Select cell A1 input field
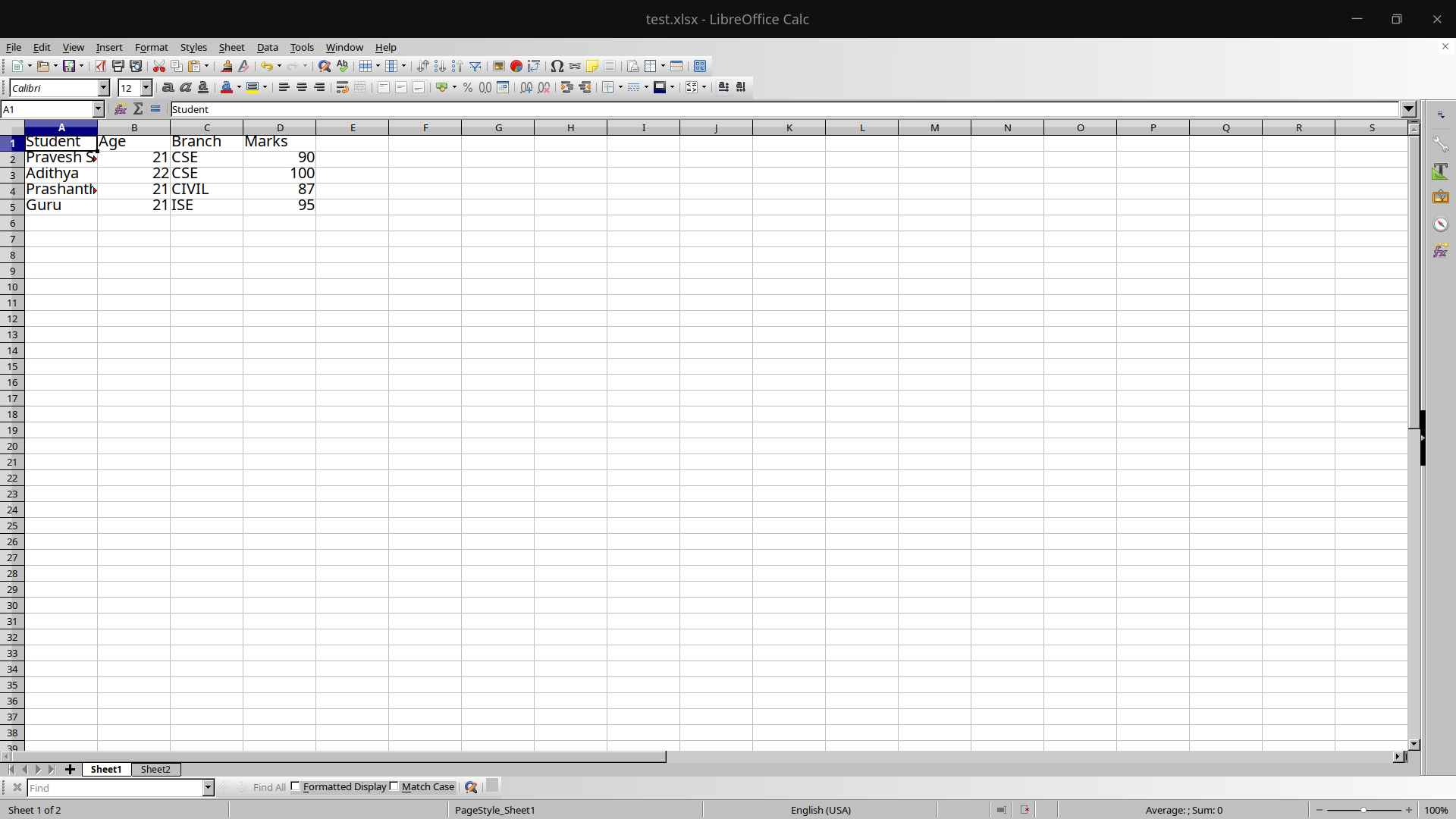This screenshot has height=819, width=1456. pos(62,141)
